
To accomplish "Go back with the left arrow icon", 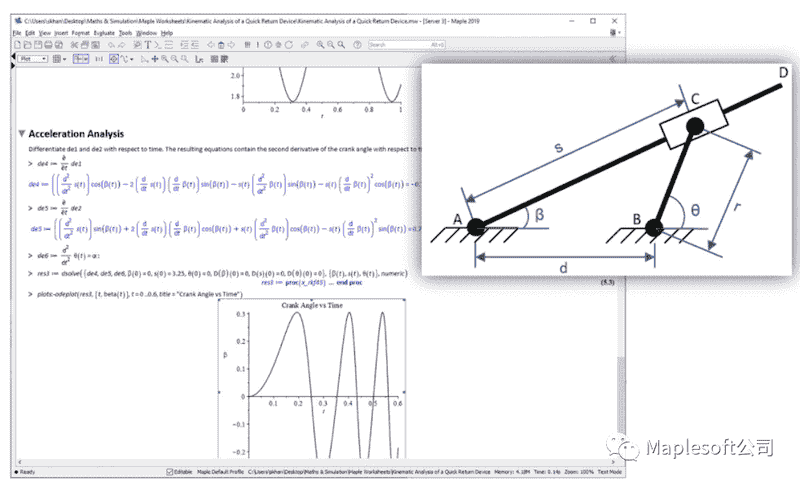I will tap(211, 45).
